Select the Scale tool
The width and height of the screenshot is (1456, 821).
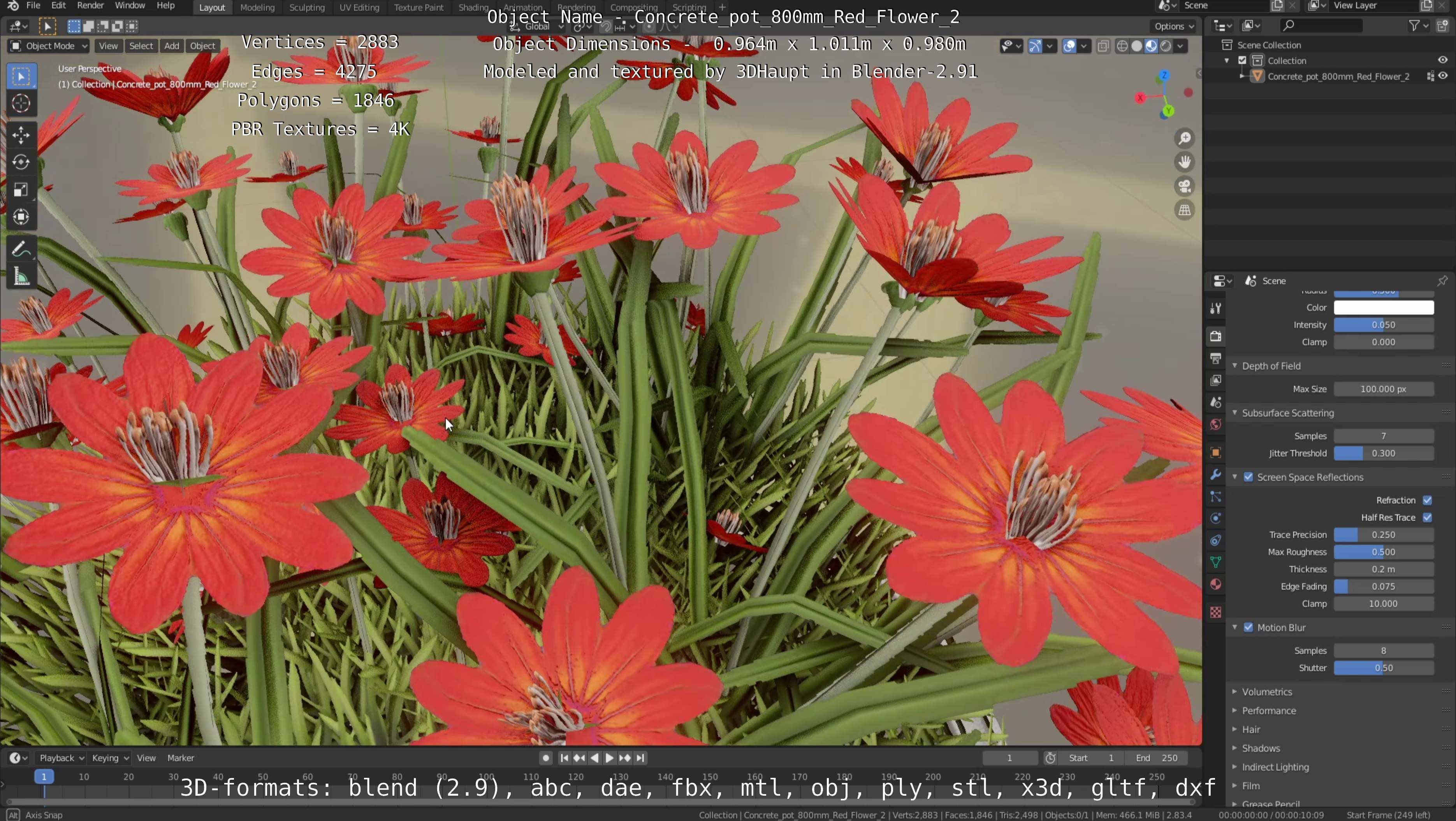coord(21,190)
